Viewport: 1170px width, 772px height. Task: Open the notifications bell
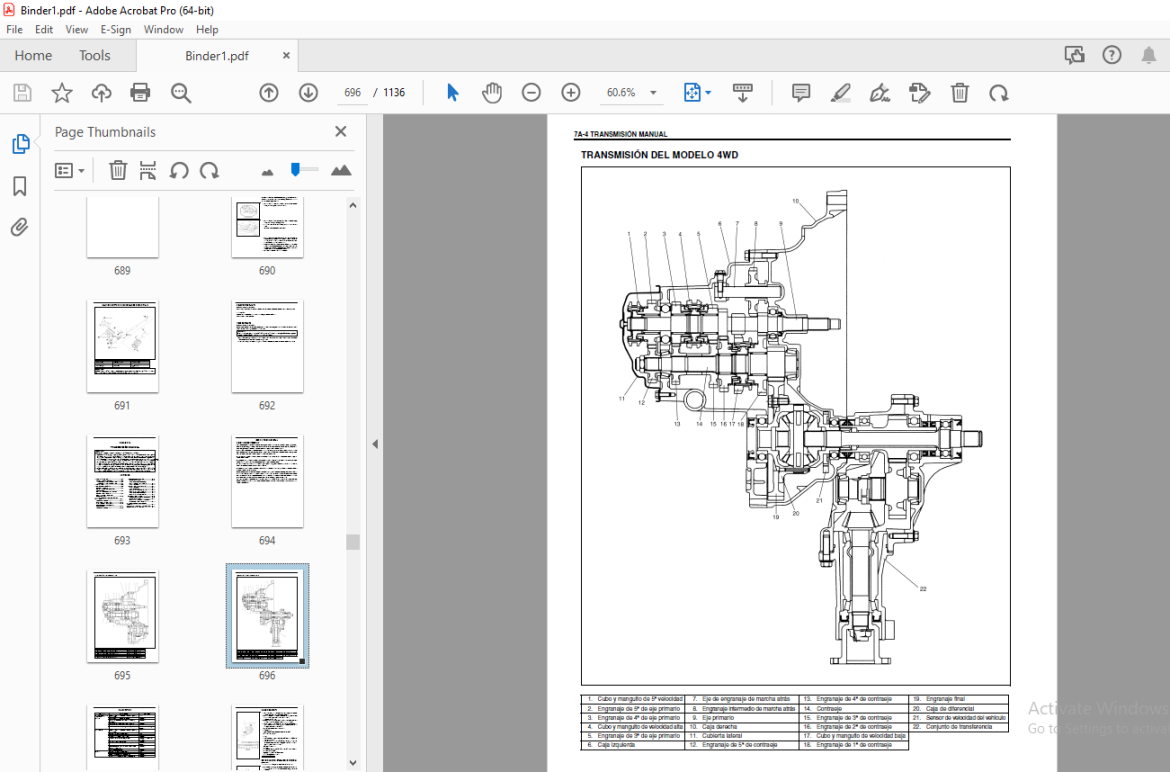[x=1149, y=54]
